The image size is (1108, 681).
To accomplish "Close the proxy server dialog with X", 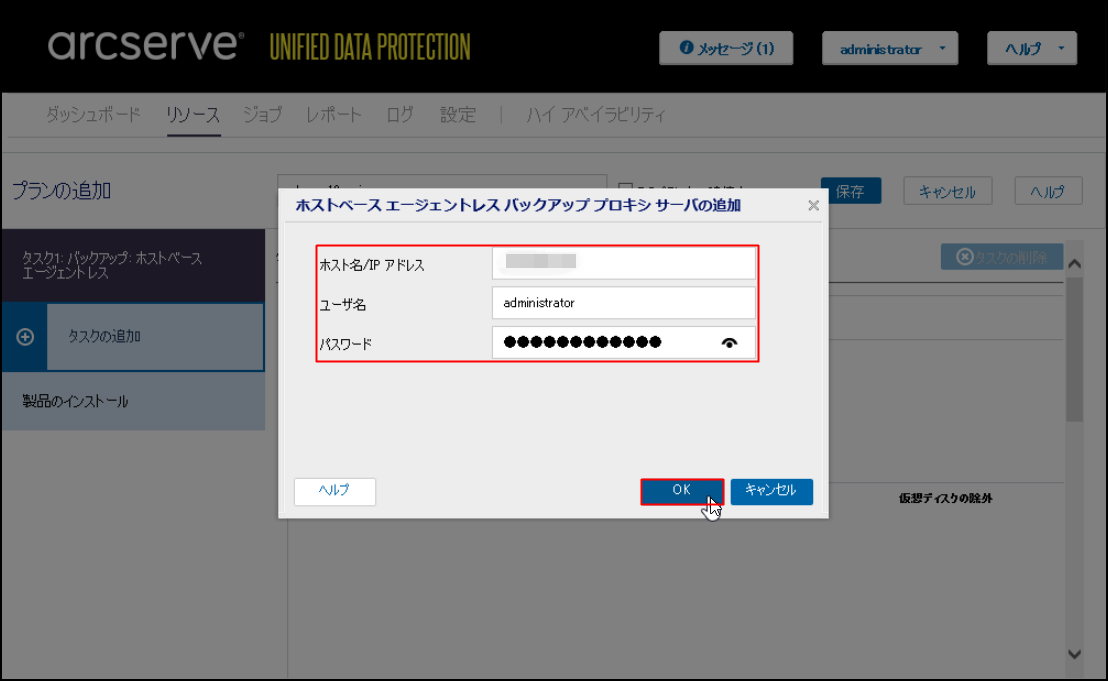I will 813,206.
